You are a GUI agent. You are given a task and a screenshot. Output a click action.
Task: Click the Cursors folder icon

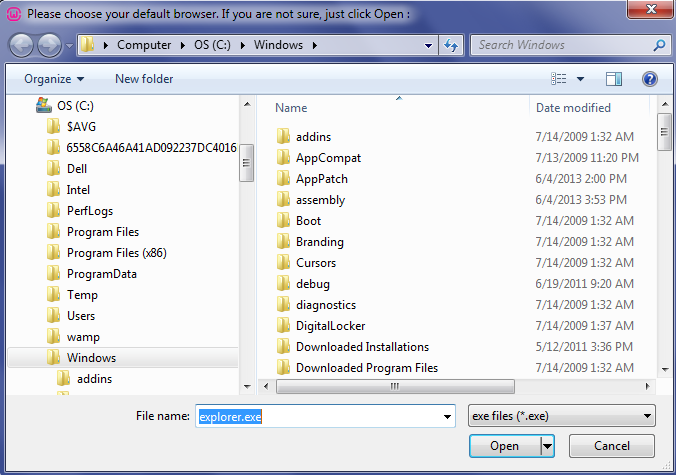point(283,263)
